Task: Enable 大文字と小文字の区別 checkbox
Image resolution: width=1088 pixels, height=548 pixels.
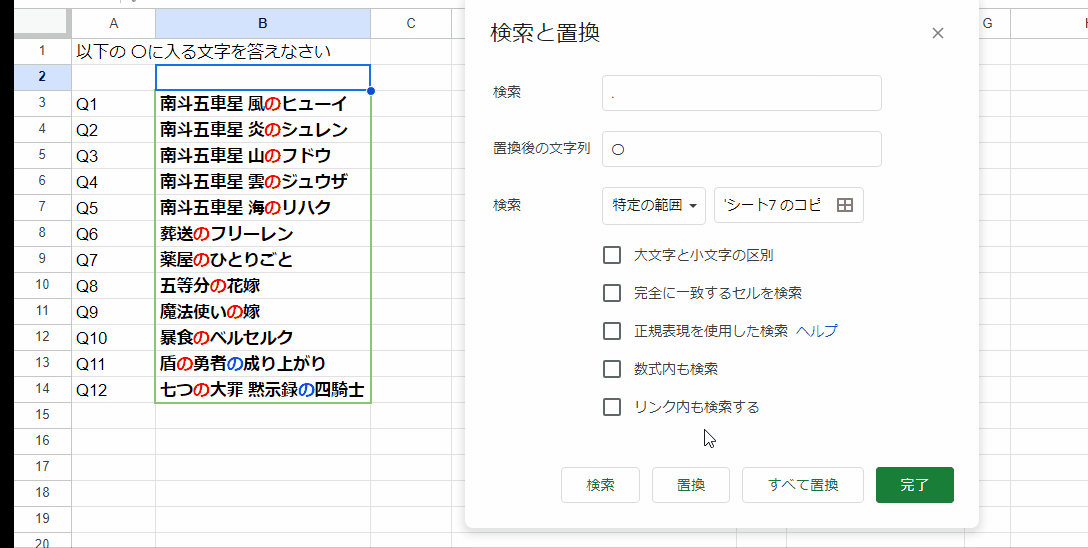Action: pyautogui.click(x=611, y=255)
